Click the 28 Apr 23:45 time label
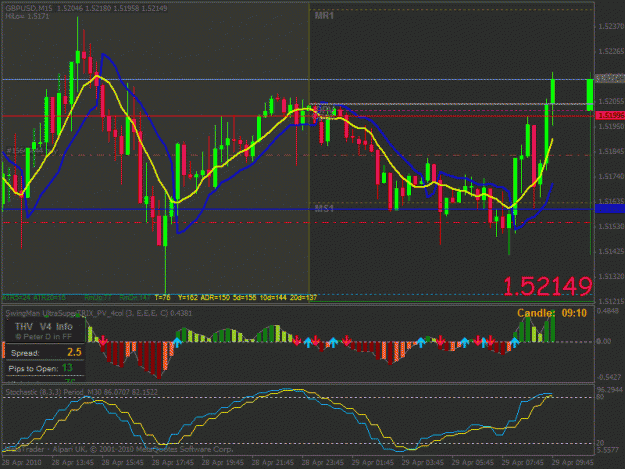Image resolution: width=625 pixels, height=469 pixels. [322, 463]
